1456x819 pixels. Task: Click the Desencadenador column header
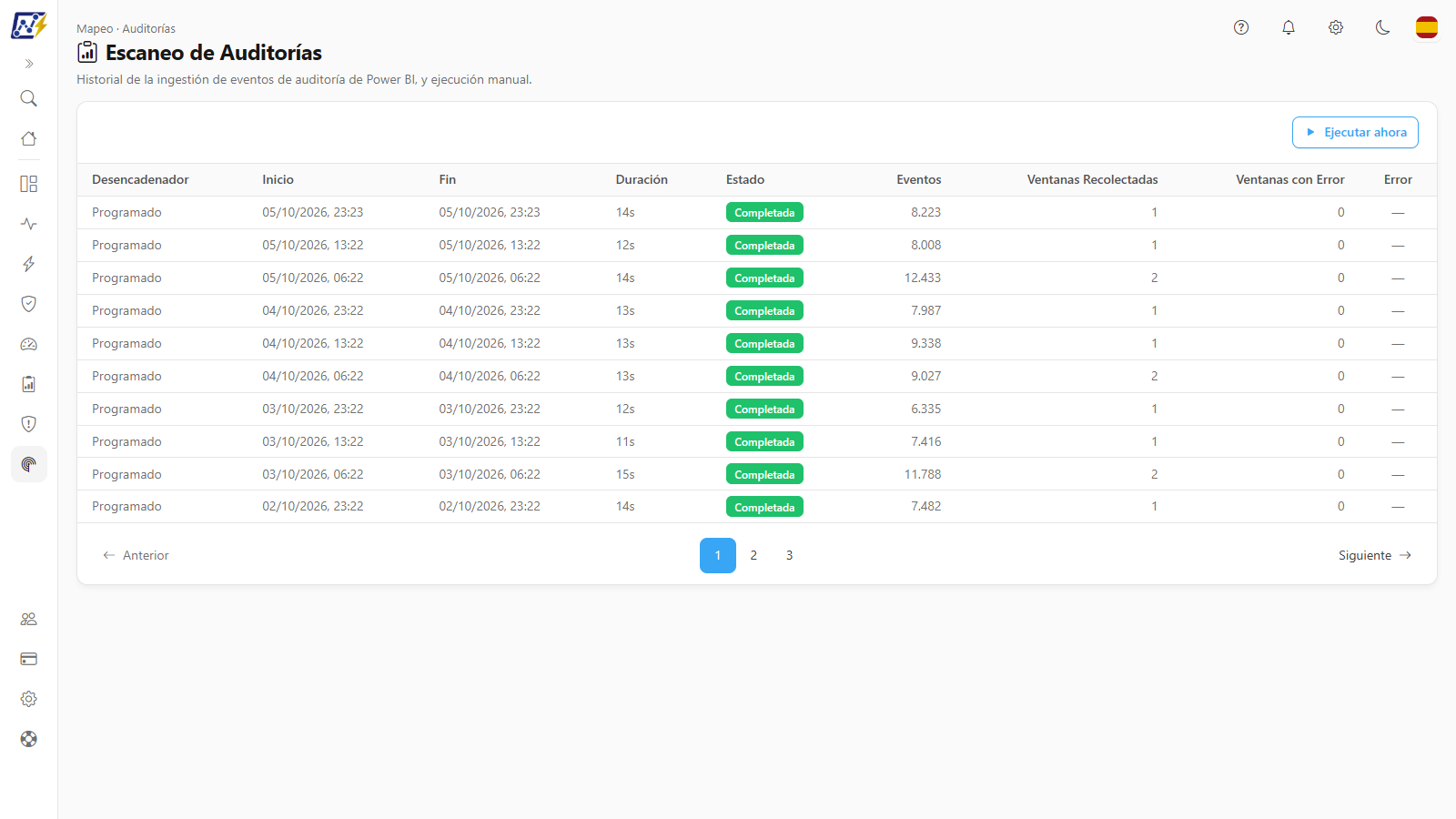140,179
